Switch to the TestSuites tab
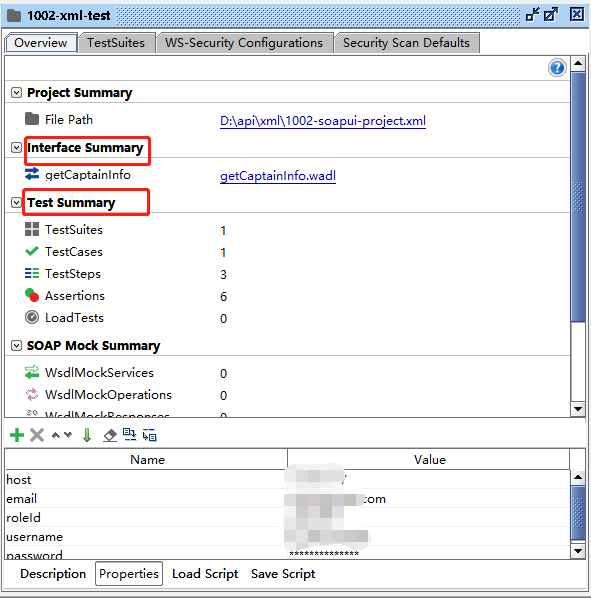The width and height of the screenshot is (591, 599). [x=116, y=43]
